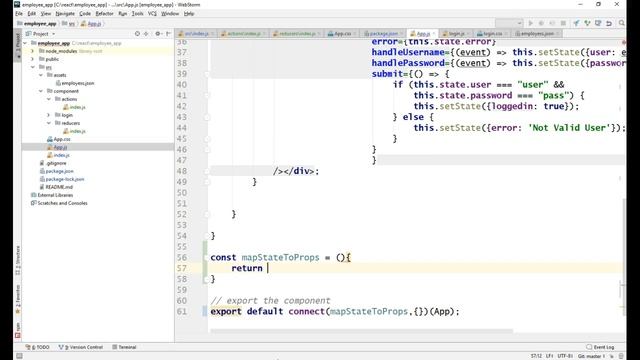Click the collapse all icon in Project panel
Viewport: 640px width, 360px height.
click(x=146, y=33)
